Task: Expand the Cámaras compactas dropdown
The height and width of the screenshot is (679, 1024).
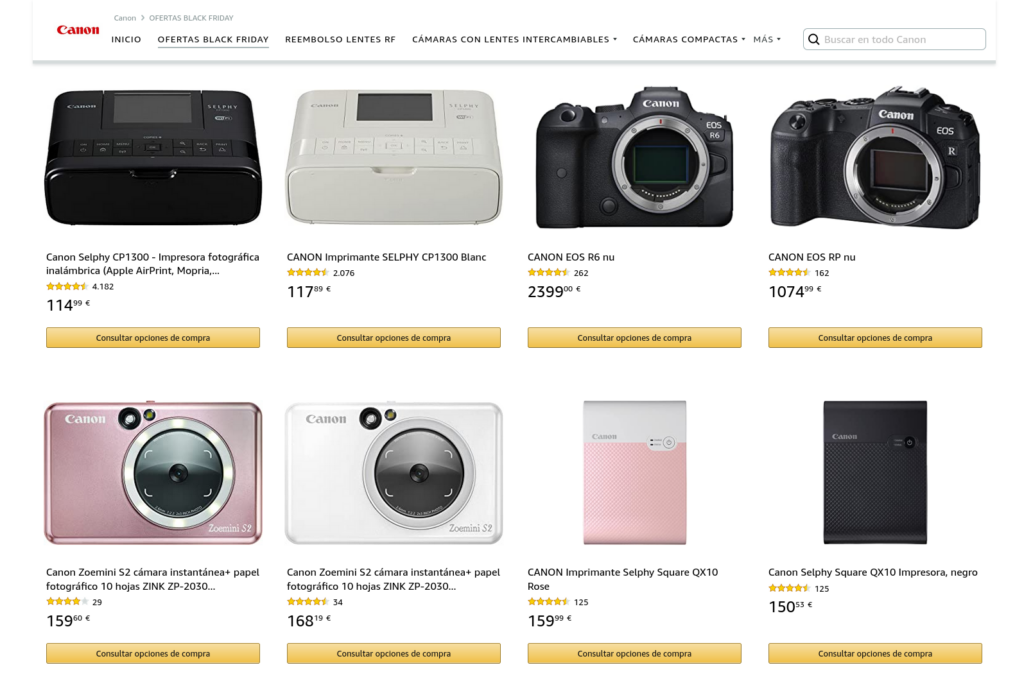Action: pyautogui.click(x=688, y=40)
